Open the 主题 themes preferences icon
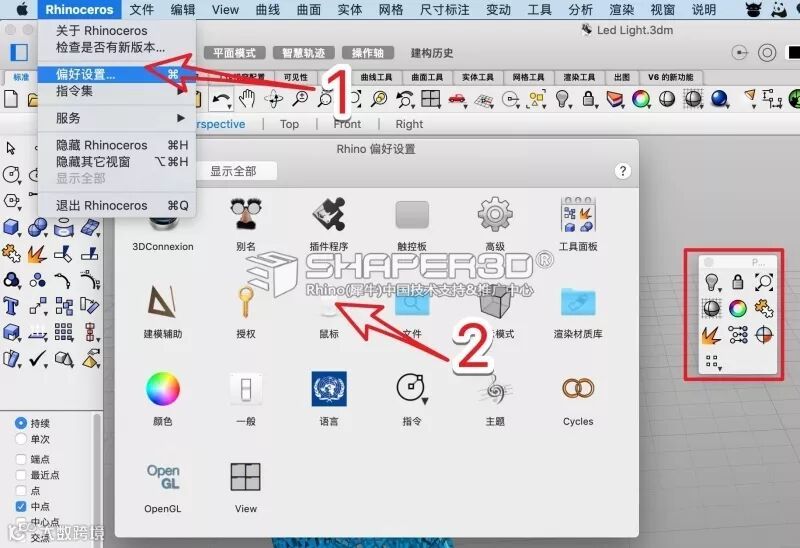800x548 pixels. pyautogui.click(x=495, y=390)
